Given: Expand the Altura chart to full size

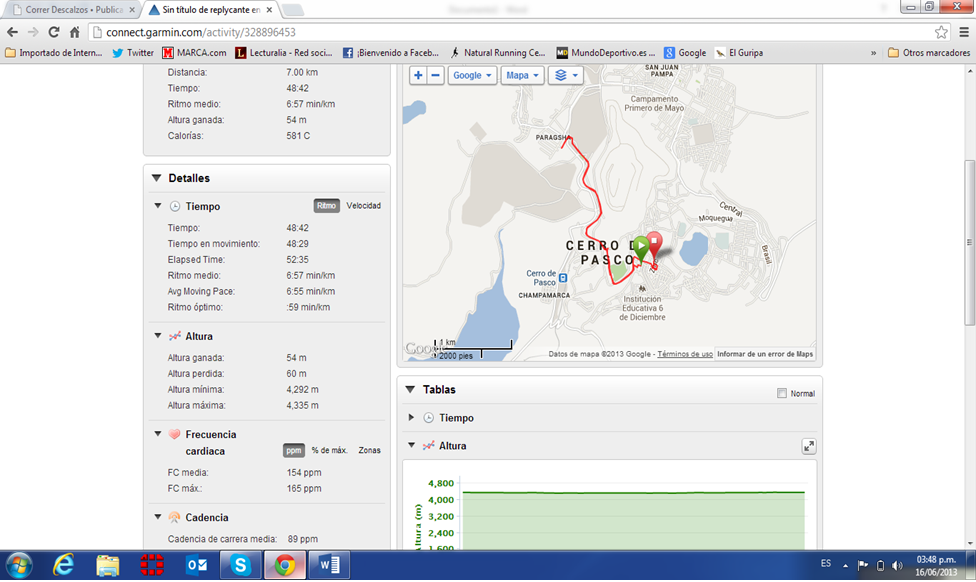Looking at the screenshot, I should click(x=809, y=446).
